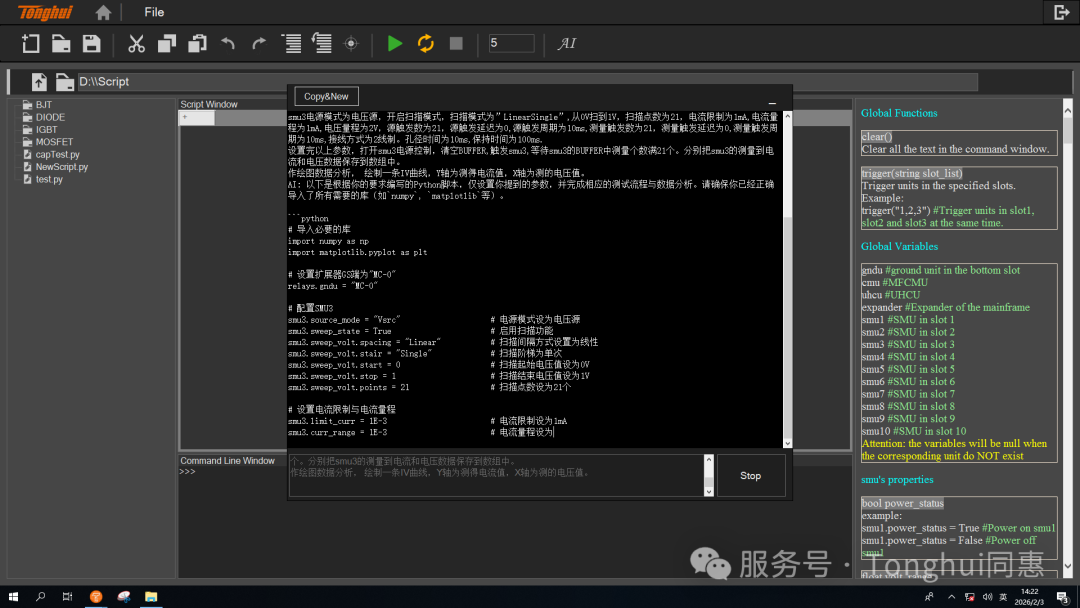Click the home icon beside Tonghui logo

click(103, 13)
